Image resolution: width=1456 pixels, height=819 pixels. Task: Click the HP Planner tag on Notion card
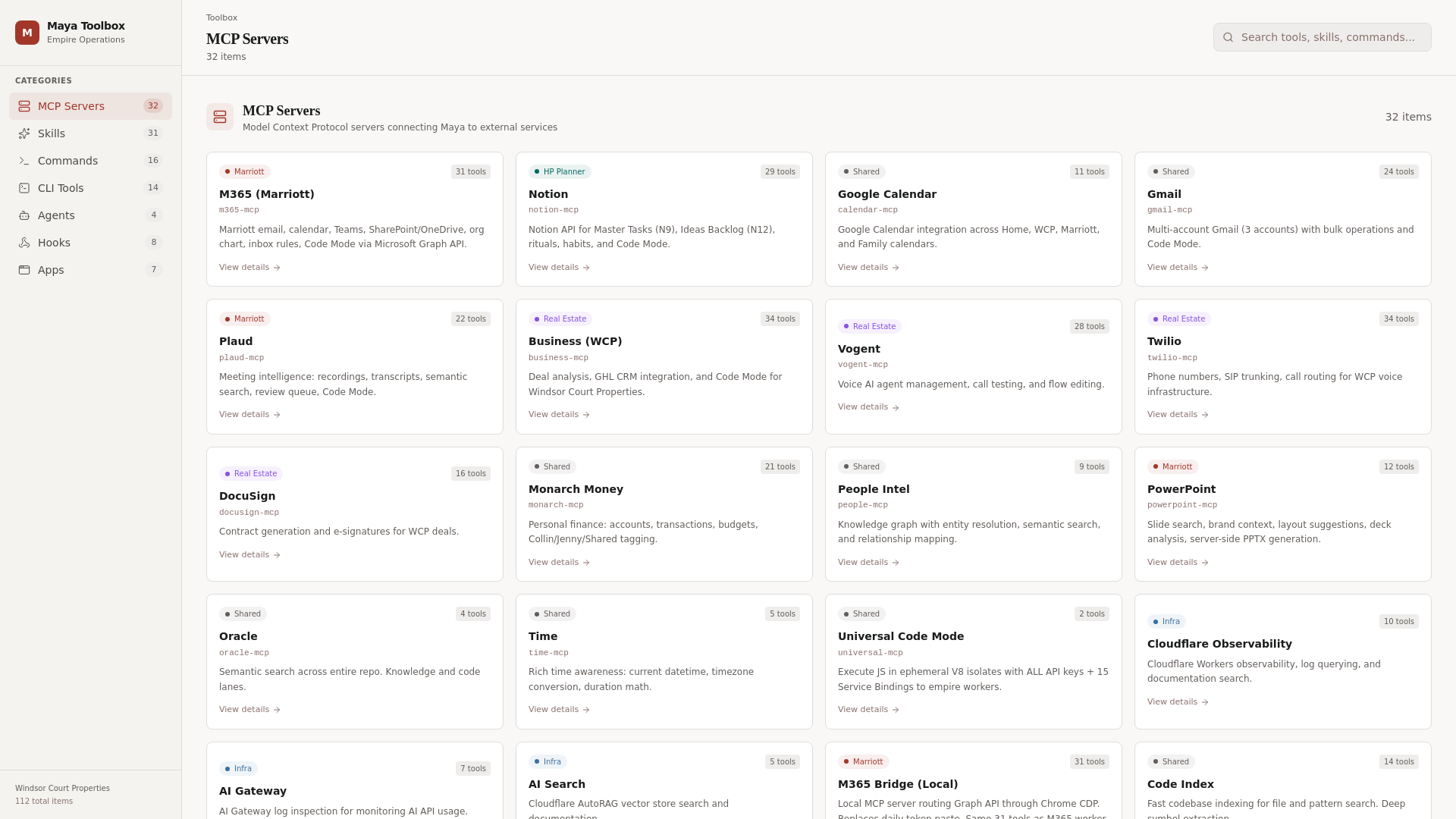[x=560, y=172]
